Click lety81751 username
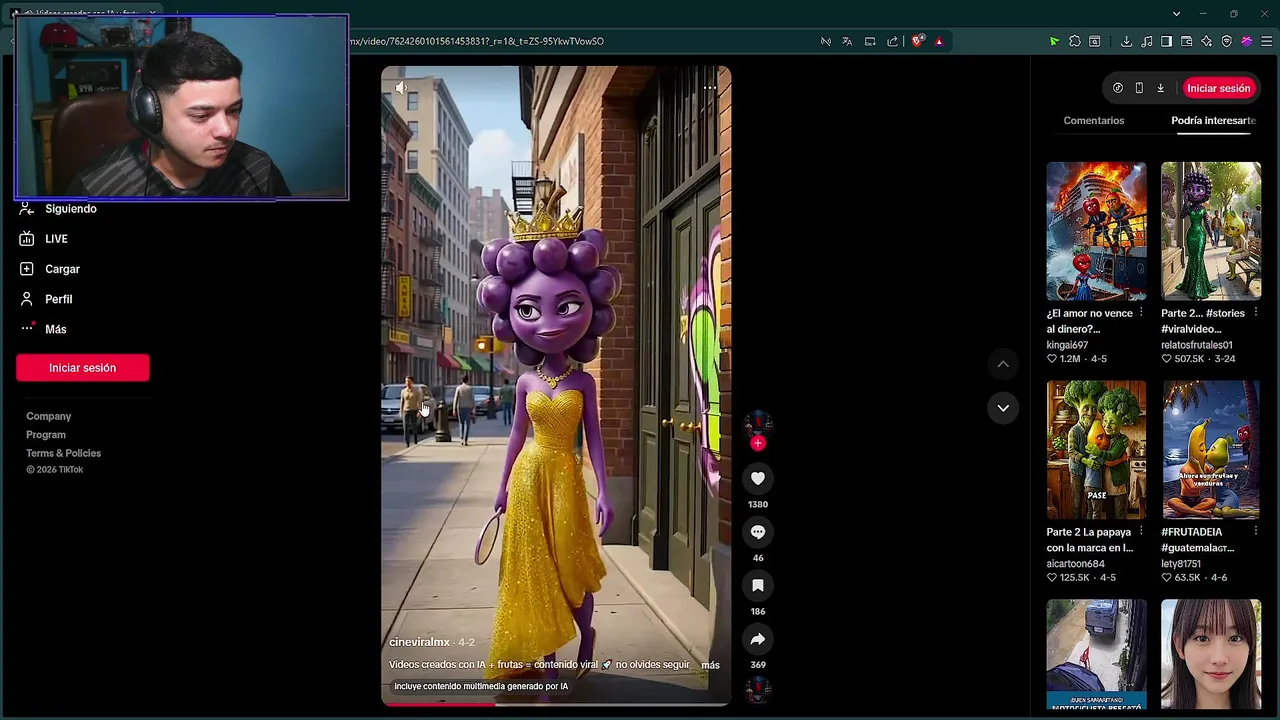 point(1181,564)
